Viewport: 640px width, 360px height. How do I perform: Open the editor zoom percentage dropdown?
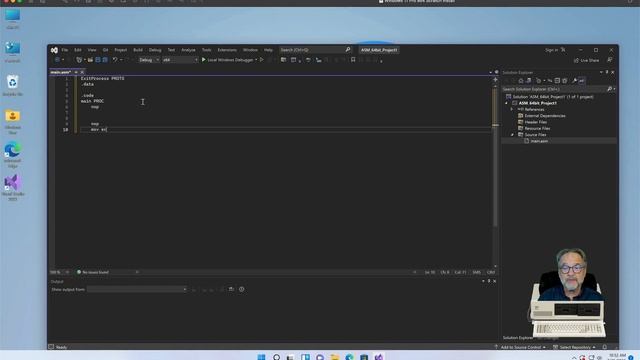pyautogui.click(x=59, y=272)
